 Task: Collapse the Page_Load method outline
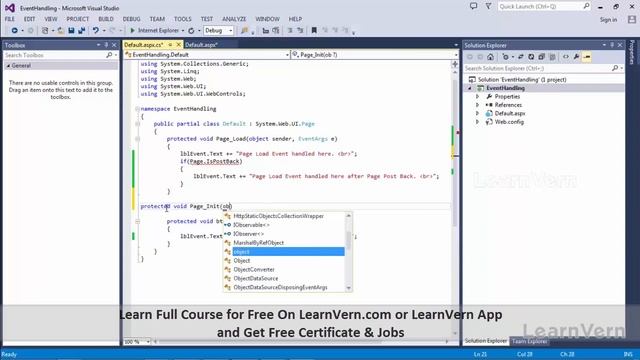138,139
